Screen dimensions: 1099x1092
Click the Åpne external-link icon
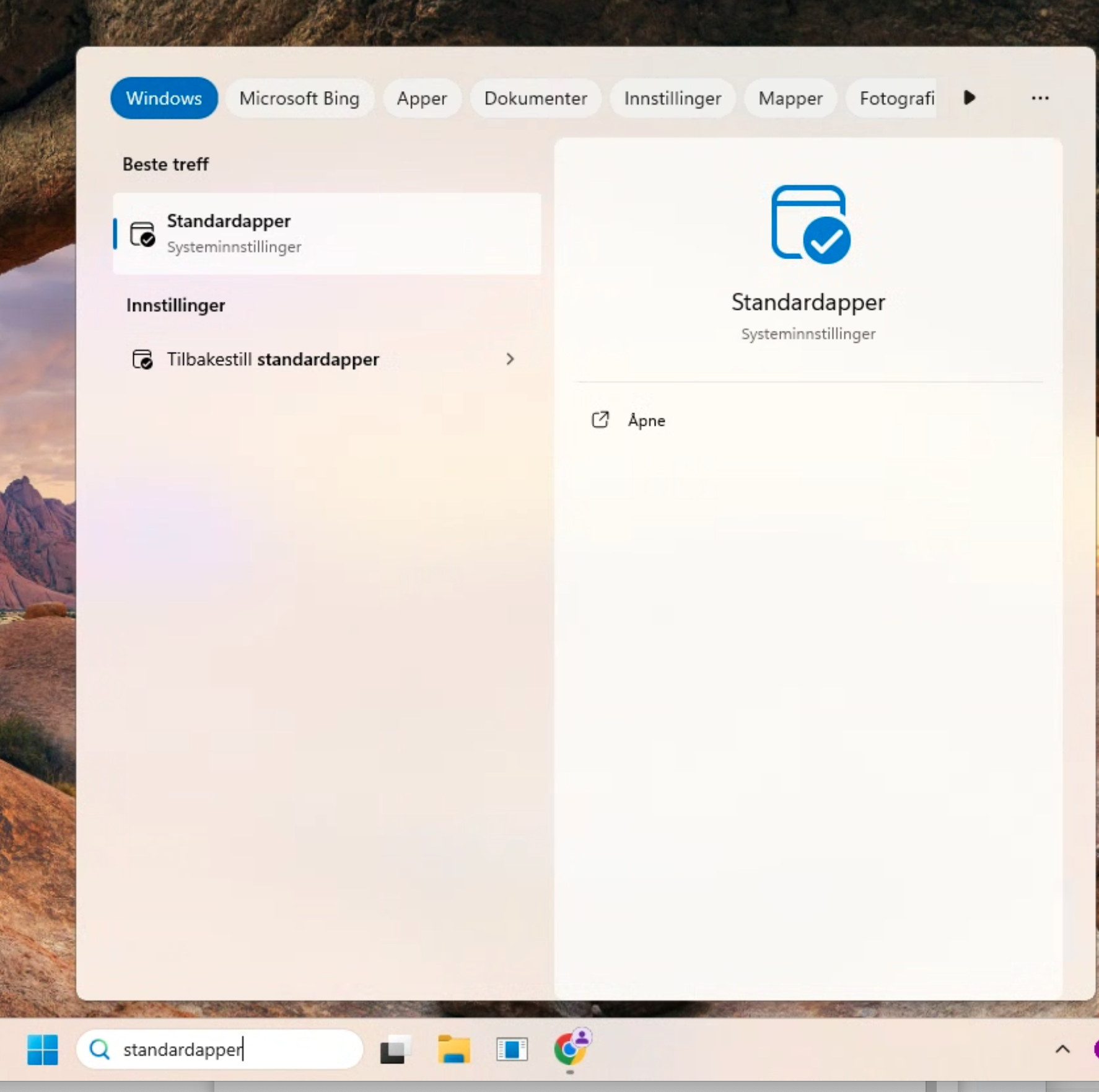pos(600,420)
